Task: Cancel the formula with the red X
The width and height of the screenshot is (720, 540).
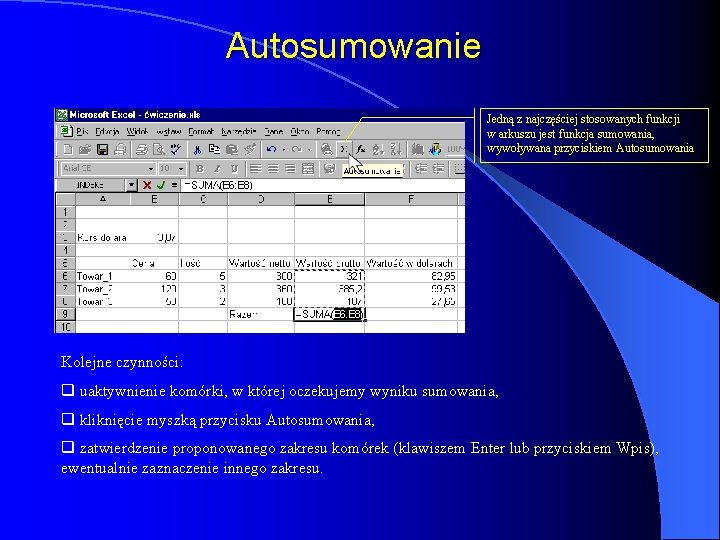Action: (147, 185)
